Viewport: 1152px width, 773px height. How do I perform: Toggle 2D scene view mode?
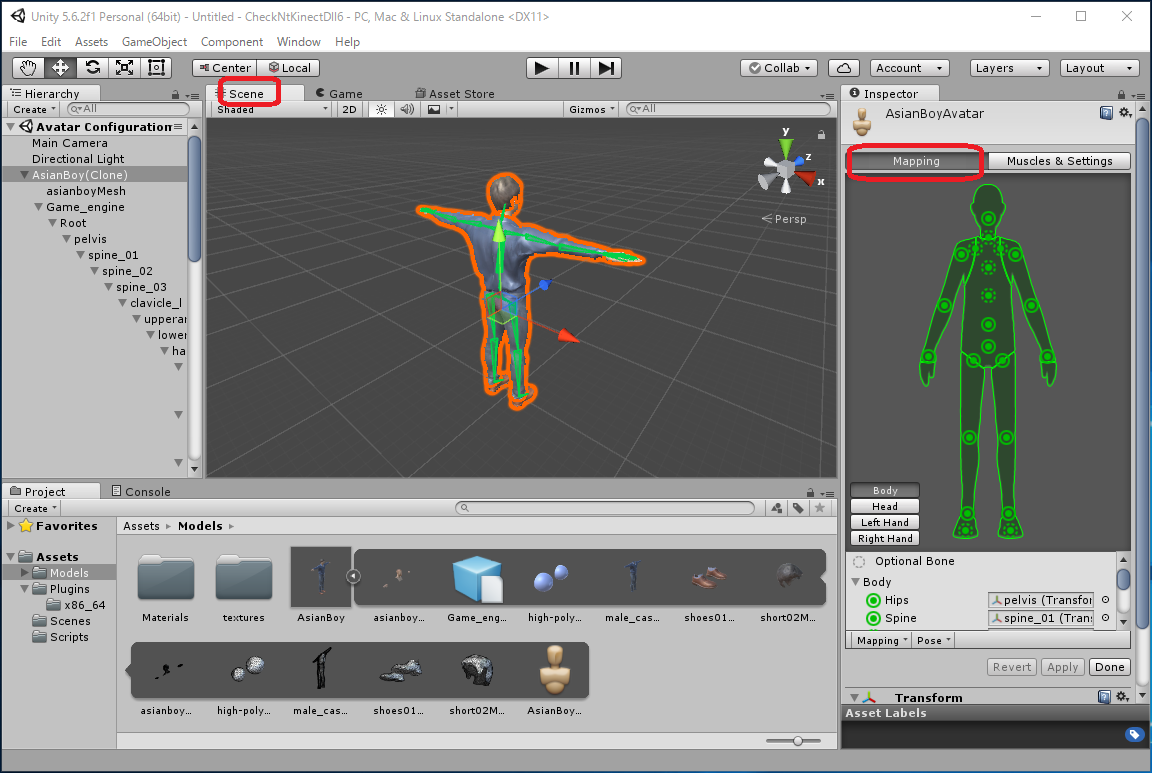click(349, 109)
